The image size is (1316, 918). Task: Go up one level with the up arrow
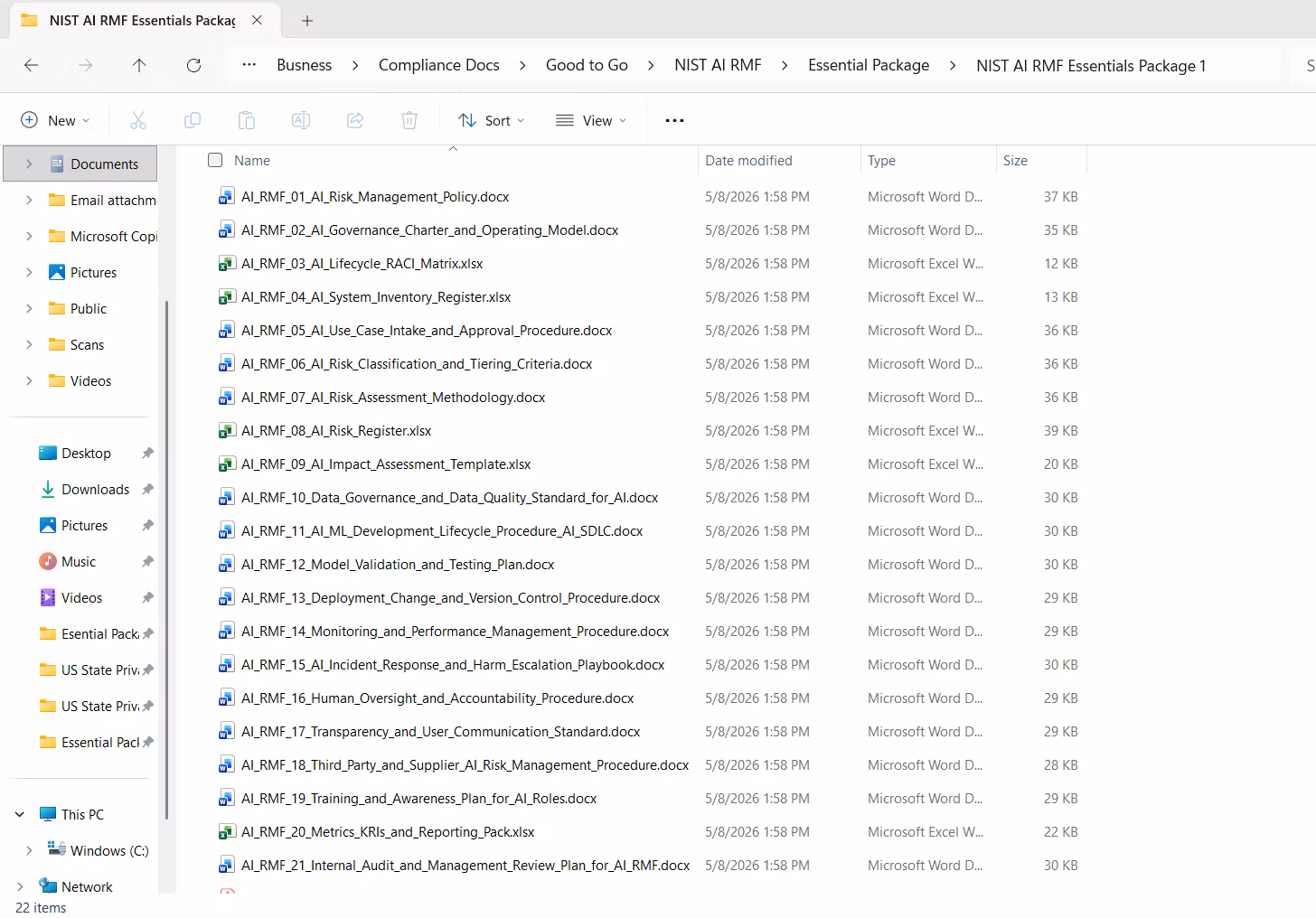click(x=139, y=65)
